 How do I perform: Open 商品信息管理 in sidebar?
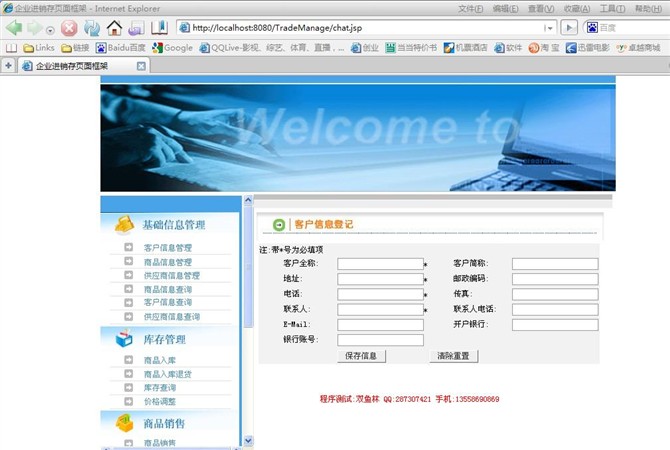pyautogui.click(x=168, y=262)
